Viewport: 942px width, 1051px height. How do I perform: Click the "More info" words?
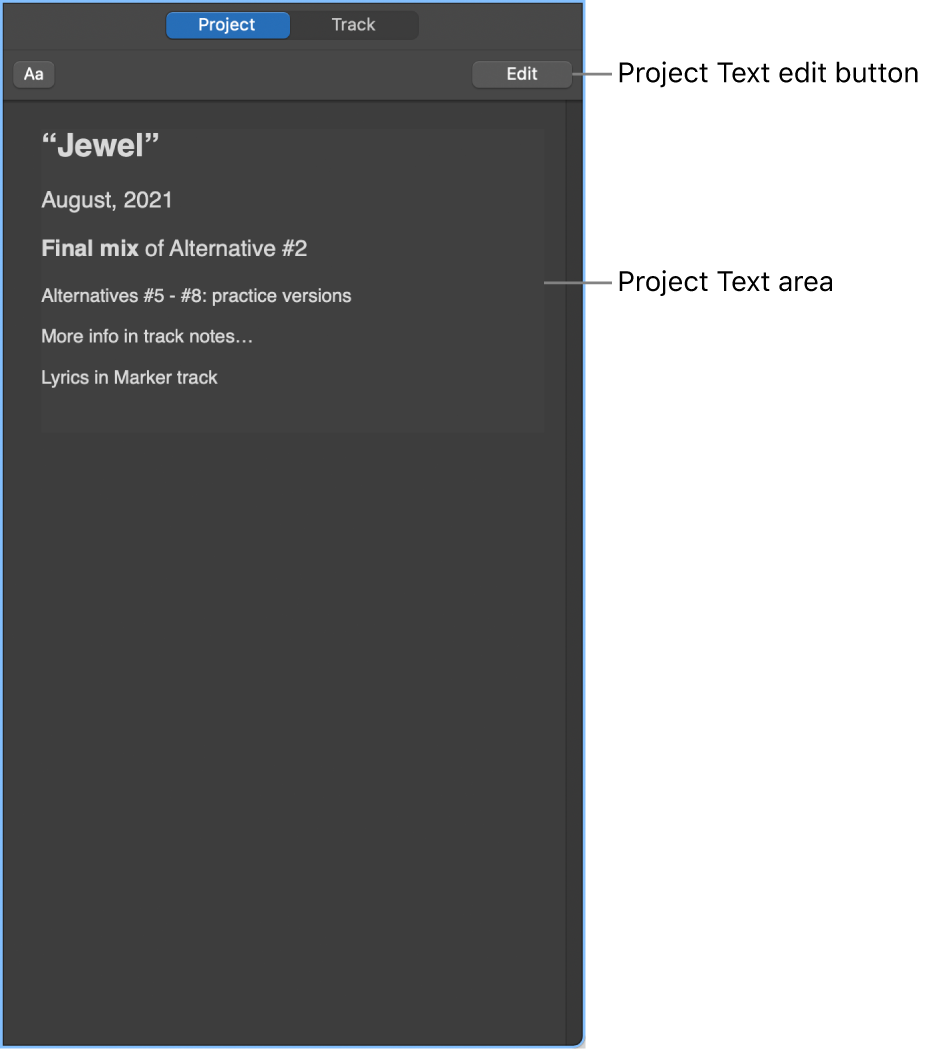[80, 336]
